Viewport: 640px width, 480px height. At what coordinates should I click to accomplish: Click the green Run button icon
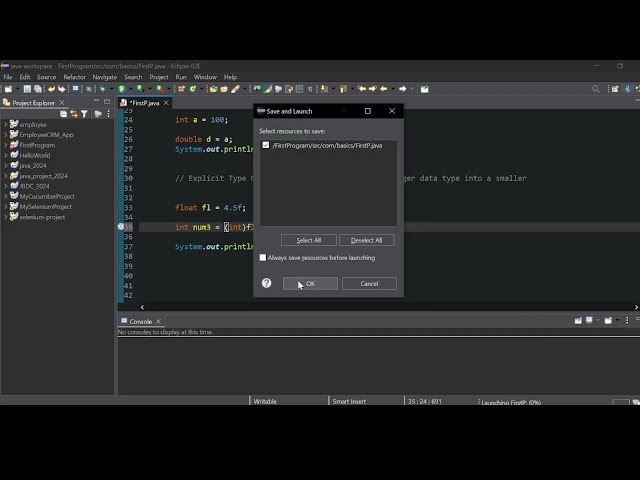point(122,89)
